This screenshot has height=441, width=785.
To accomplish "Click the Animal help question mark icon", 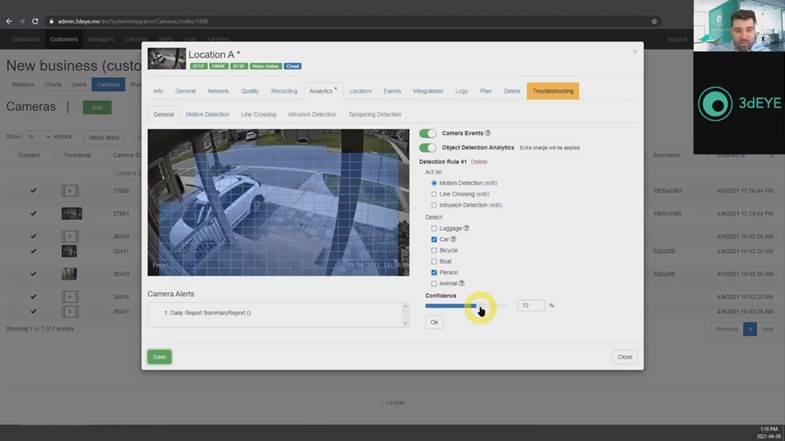I will click(x=461, y=283).
